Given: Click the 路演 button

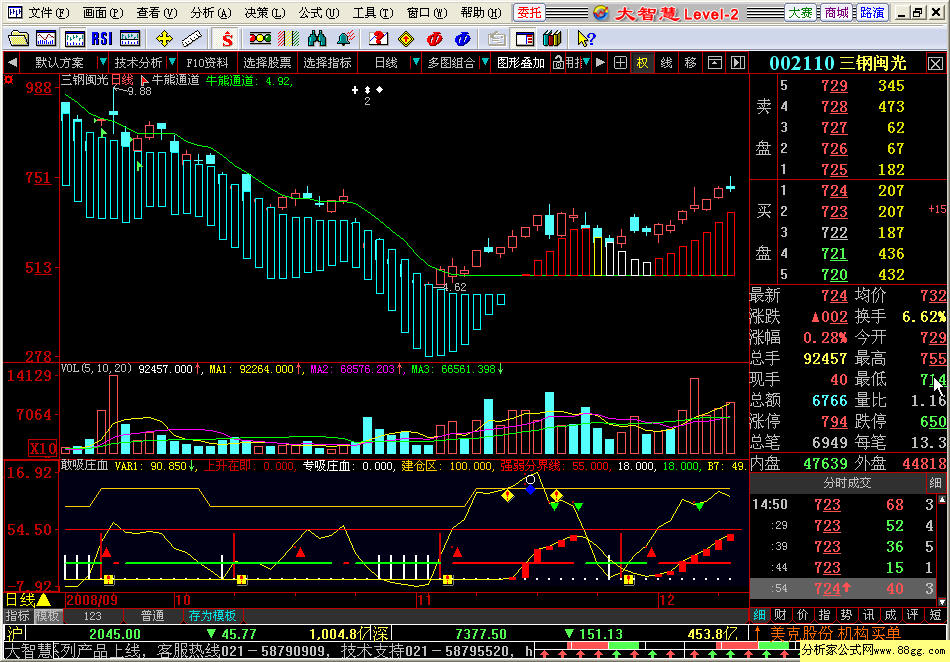Looking at the screenshot, I should pos(872,13).
